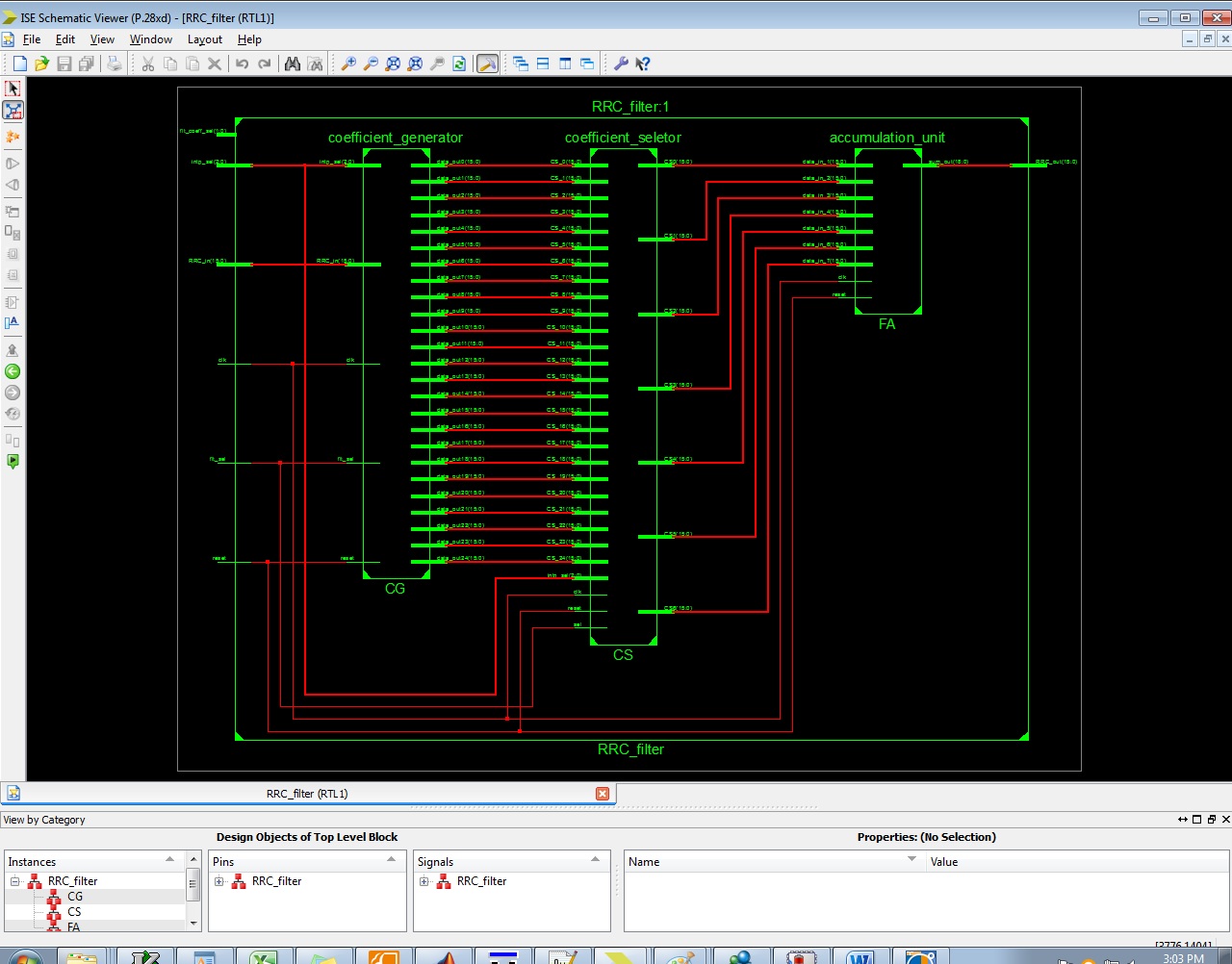Sort by the Instances column header
1232x964 pixels.
point(94,861)
